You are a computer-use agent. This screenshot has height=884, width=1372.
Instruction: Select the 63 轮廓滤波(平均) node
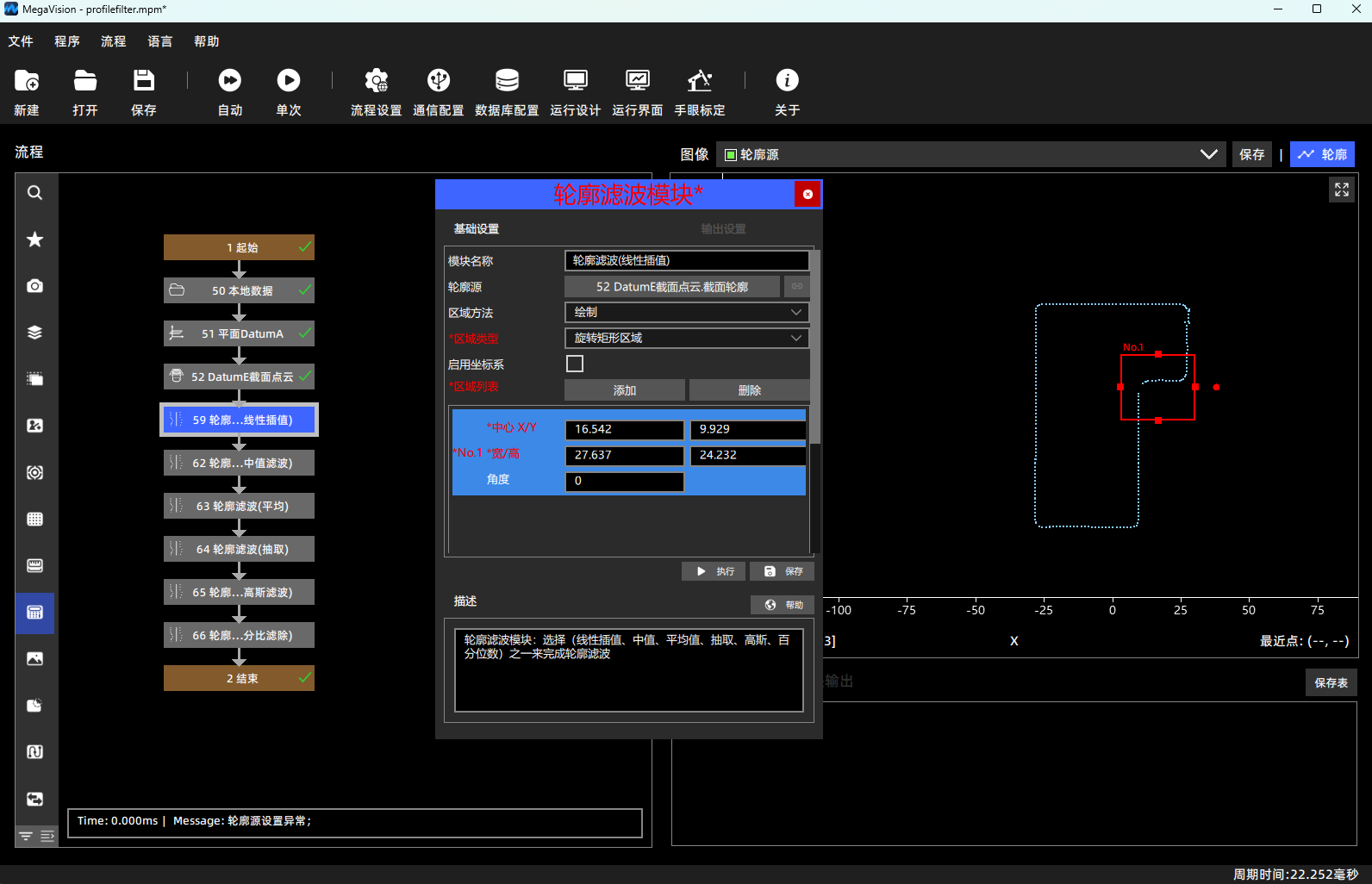[239, 506]
